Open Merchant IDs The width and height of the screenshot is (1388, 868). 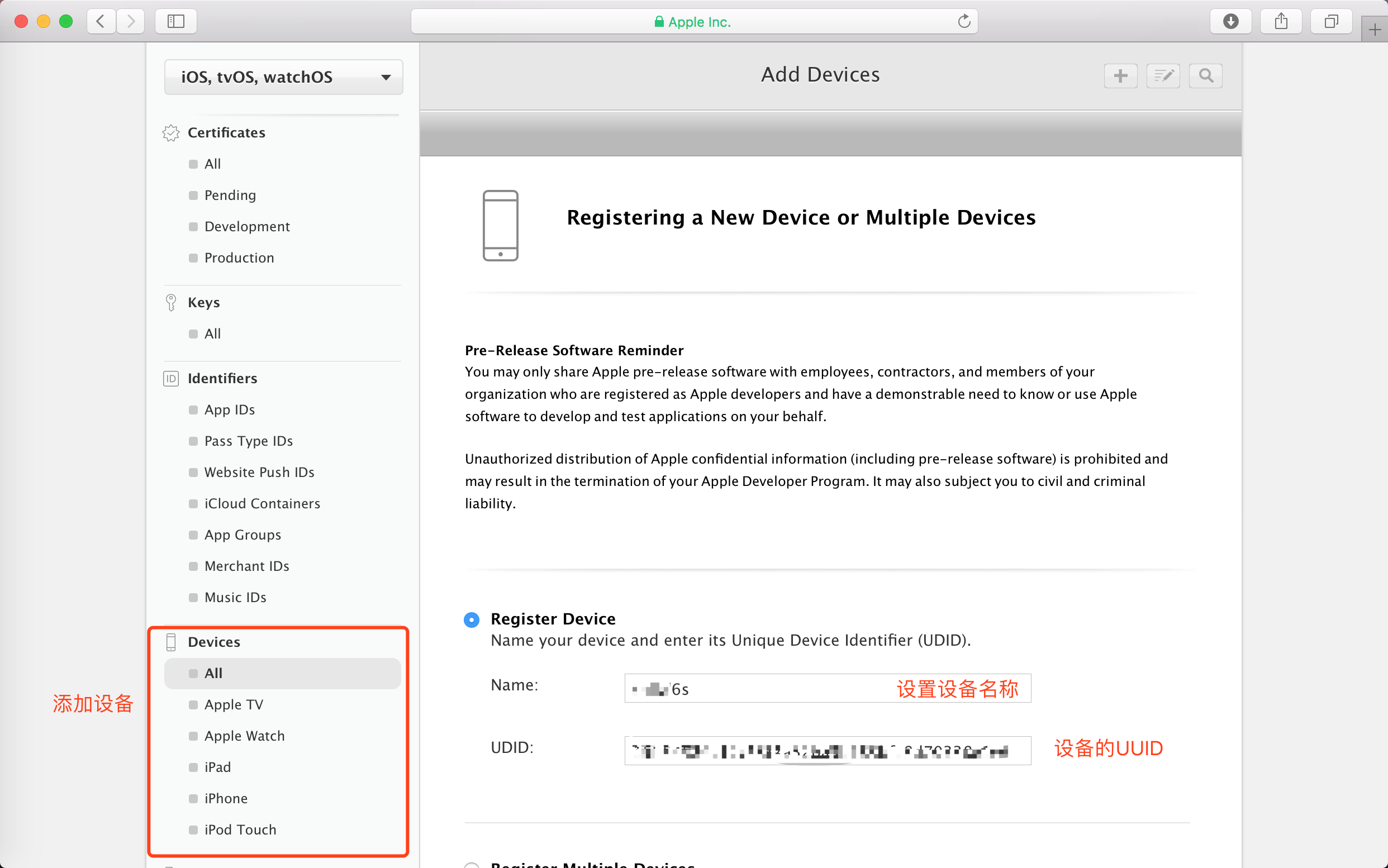(247, 566)
